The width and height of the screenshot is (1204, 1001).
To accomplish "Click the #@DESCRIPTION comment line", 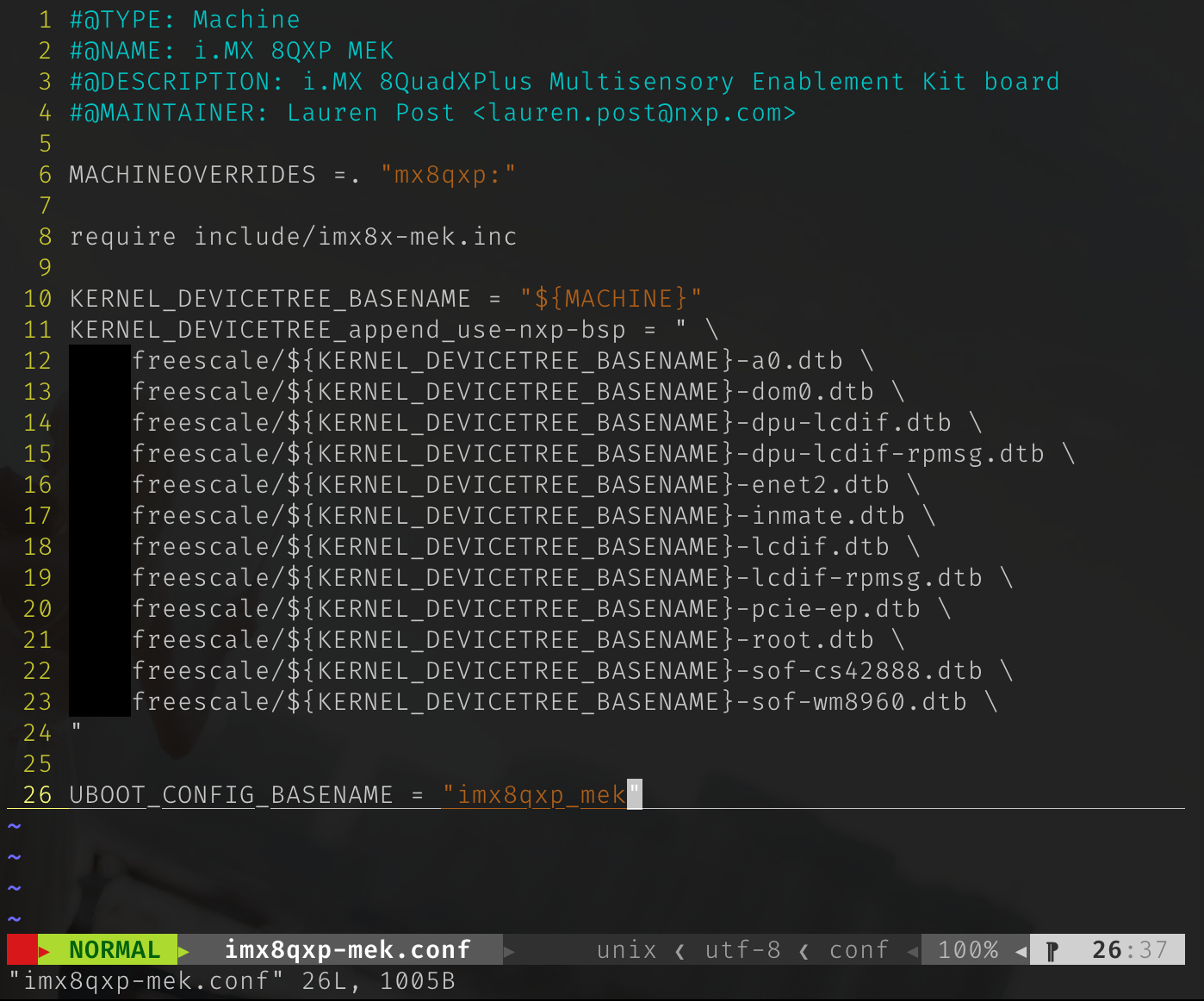I will click(x=564, y=81).
